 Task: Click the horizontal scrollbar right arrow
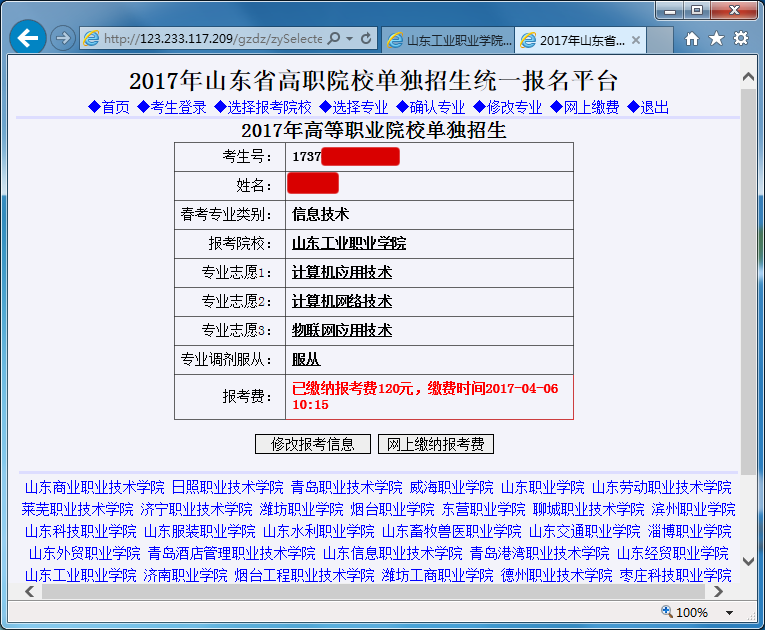730,591
